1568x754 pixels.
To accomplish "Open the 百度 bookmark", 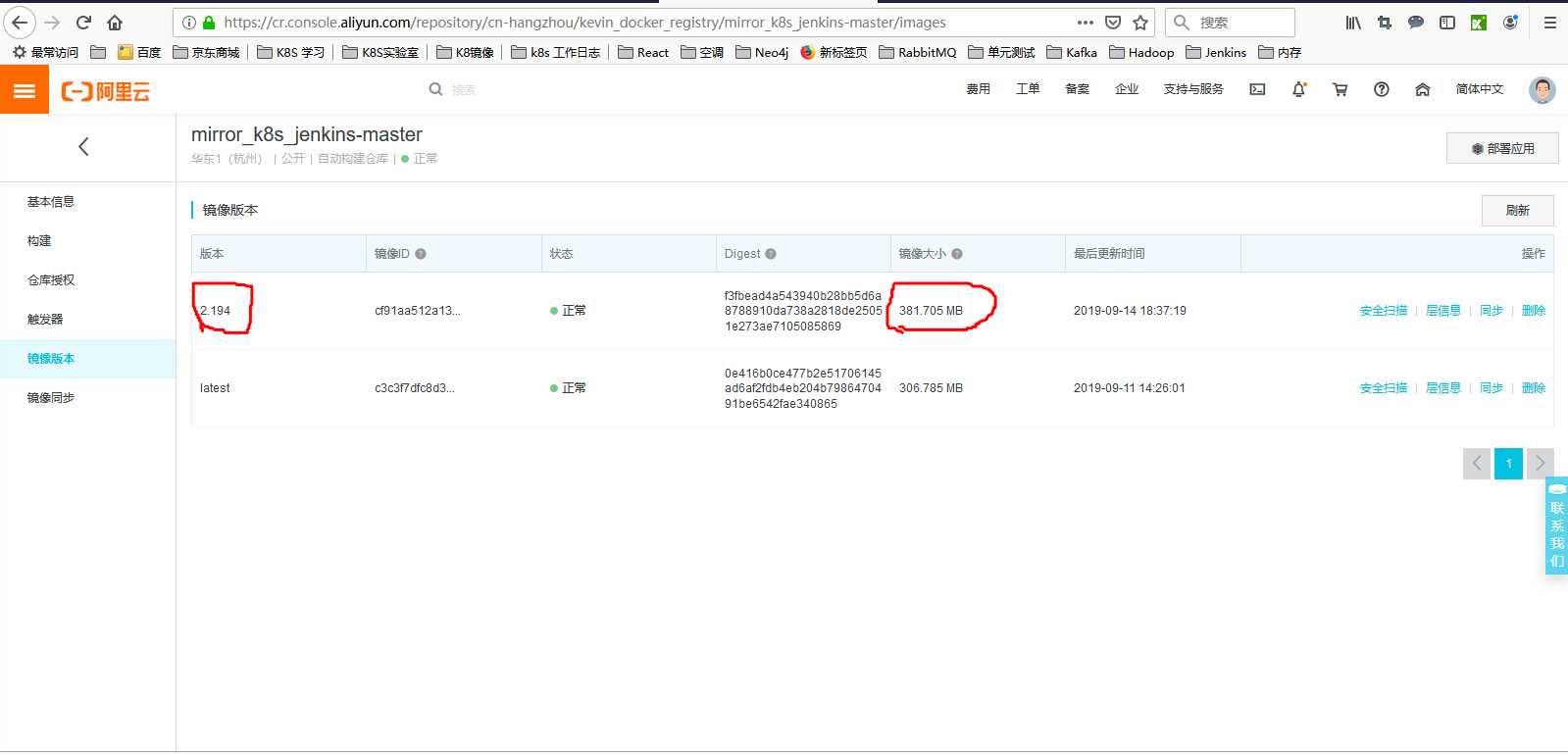I will 139,53.
